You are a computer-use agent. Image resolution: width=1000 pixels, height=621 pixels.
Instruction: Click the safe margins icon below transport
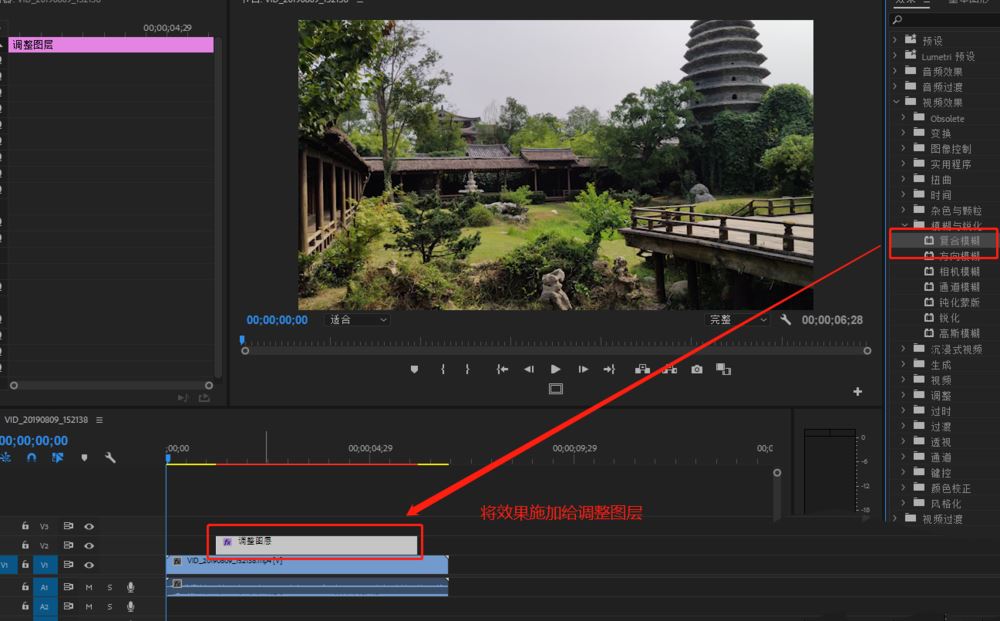click(555, 389)
